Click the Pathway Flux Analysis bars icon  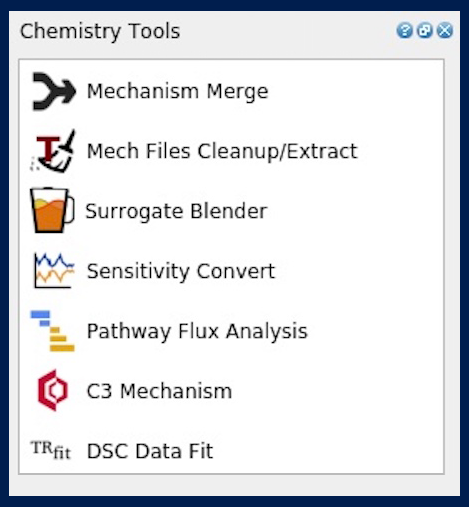[53, 331]
